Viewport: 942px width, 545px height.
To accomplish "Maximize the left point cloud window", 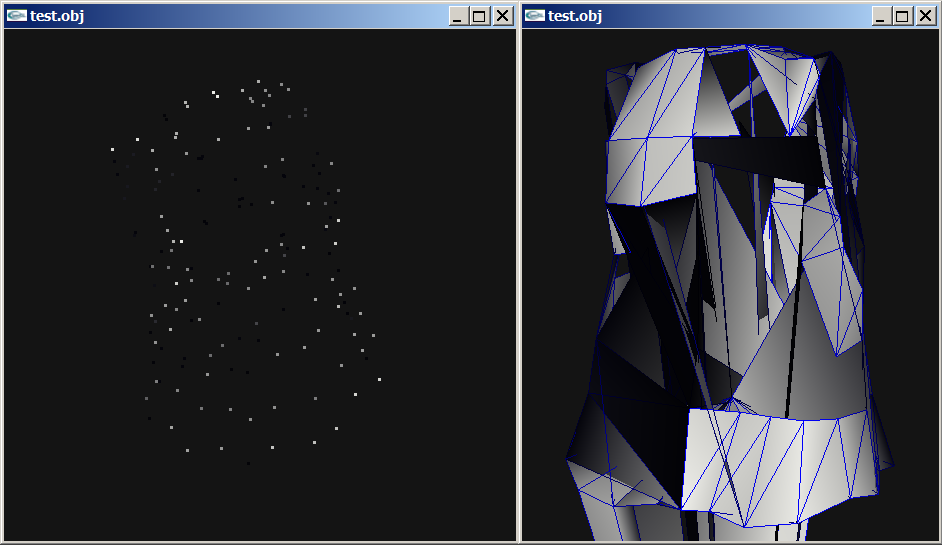I will tap(480, 16).
